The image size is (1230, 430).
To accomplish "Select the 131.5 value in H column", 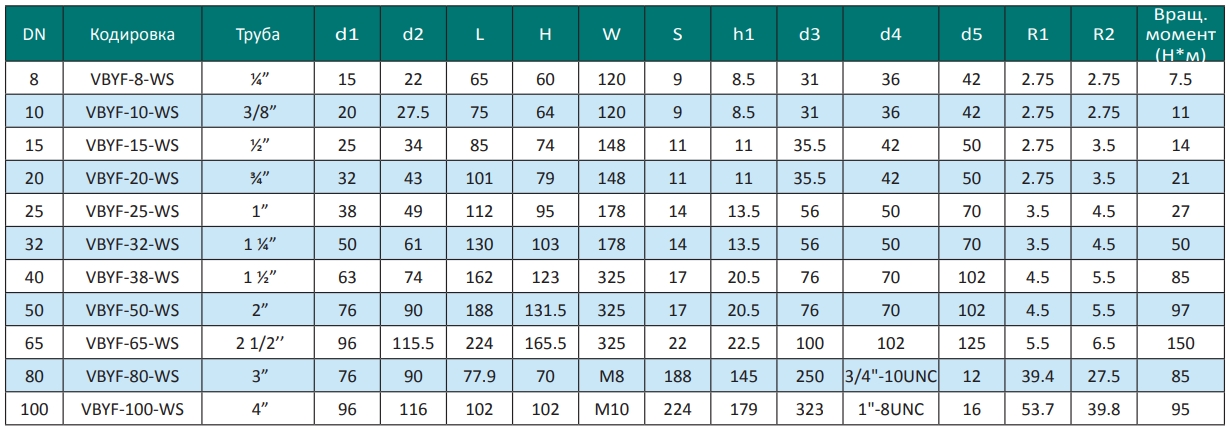I will click(x=545, y=310).
